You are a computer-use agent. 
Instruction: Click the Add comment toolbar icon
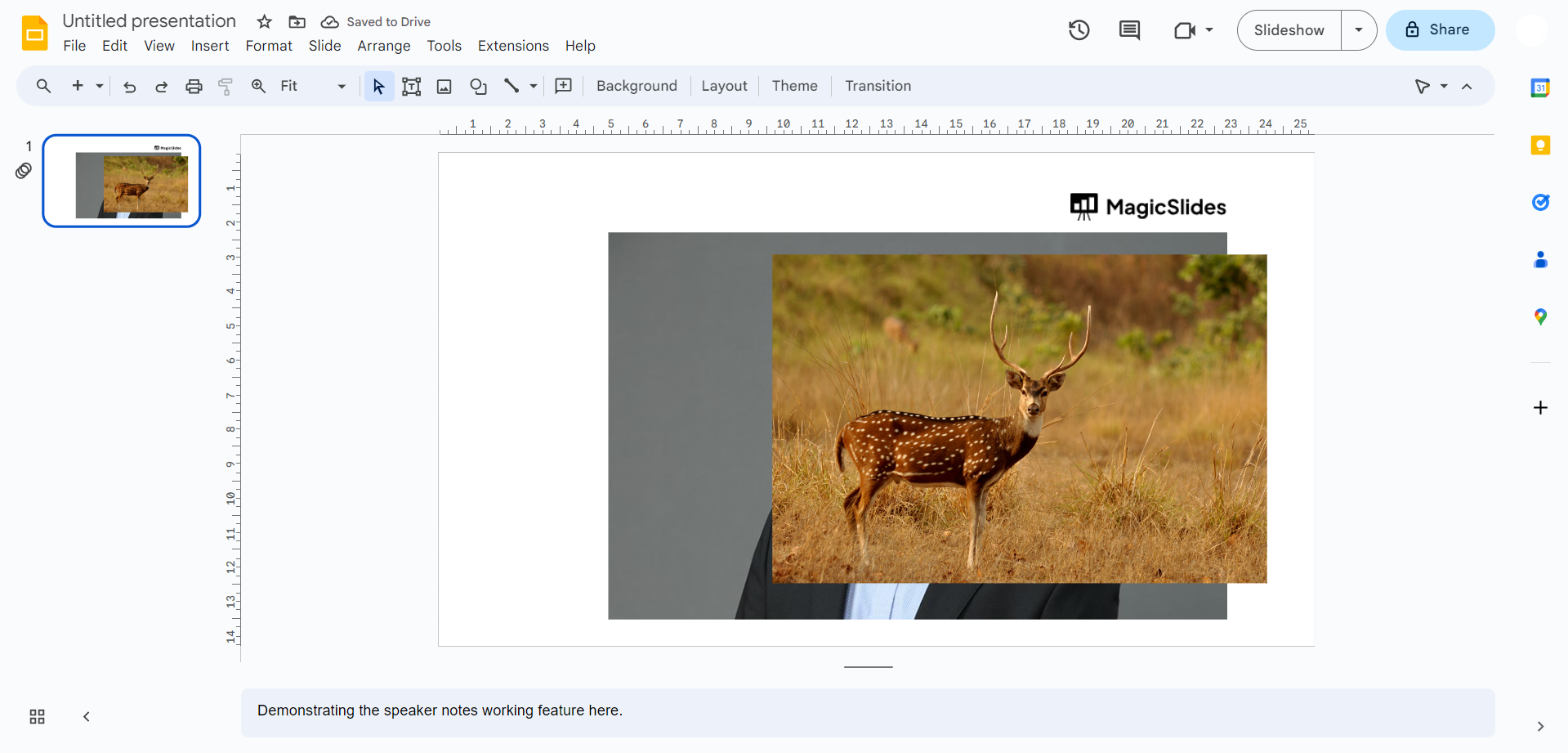(x=563, y=87)
